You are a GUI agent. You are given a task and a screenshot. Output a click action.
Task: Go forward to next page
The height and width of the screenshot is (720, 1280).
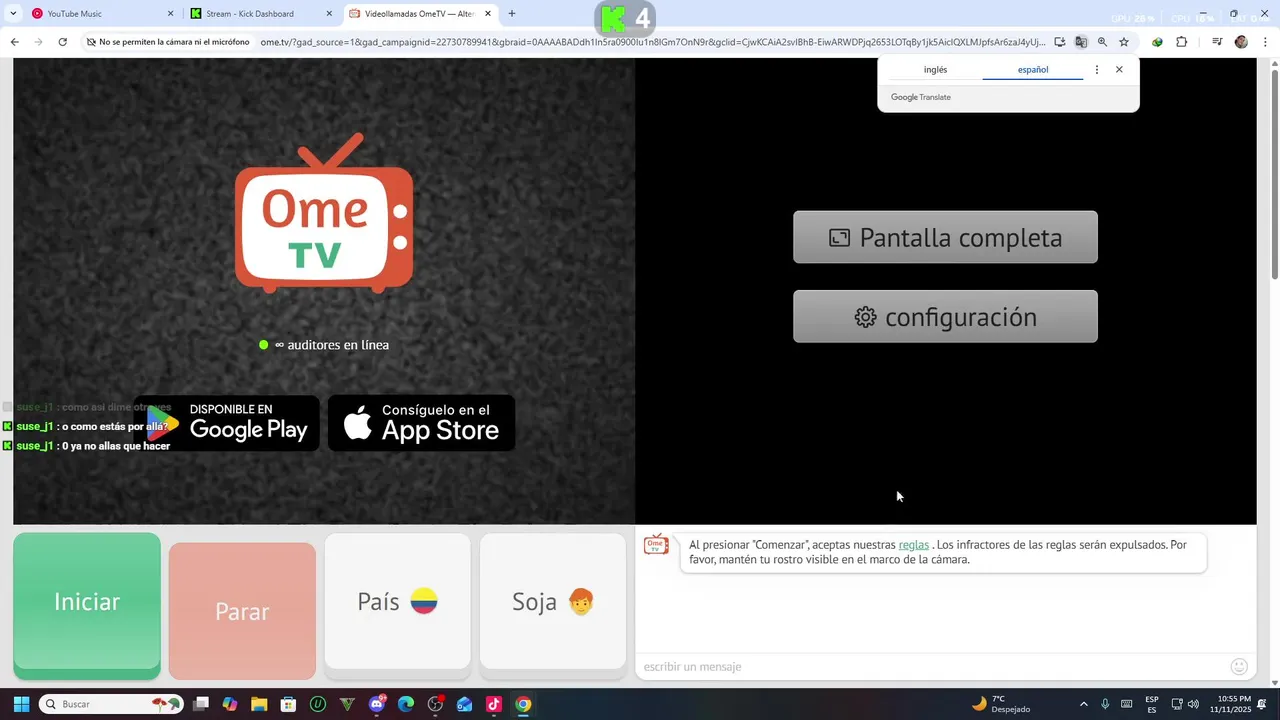[38, 42]
